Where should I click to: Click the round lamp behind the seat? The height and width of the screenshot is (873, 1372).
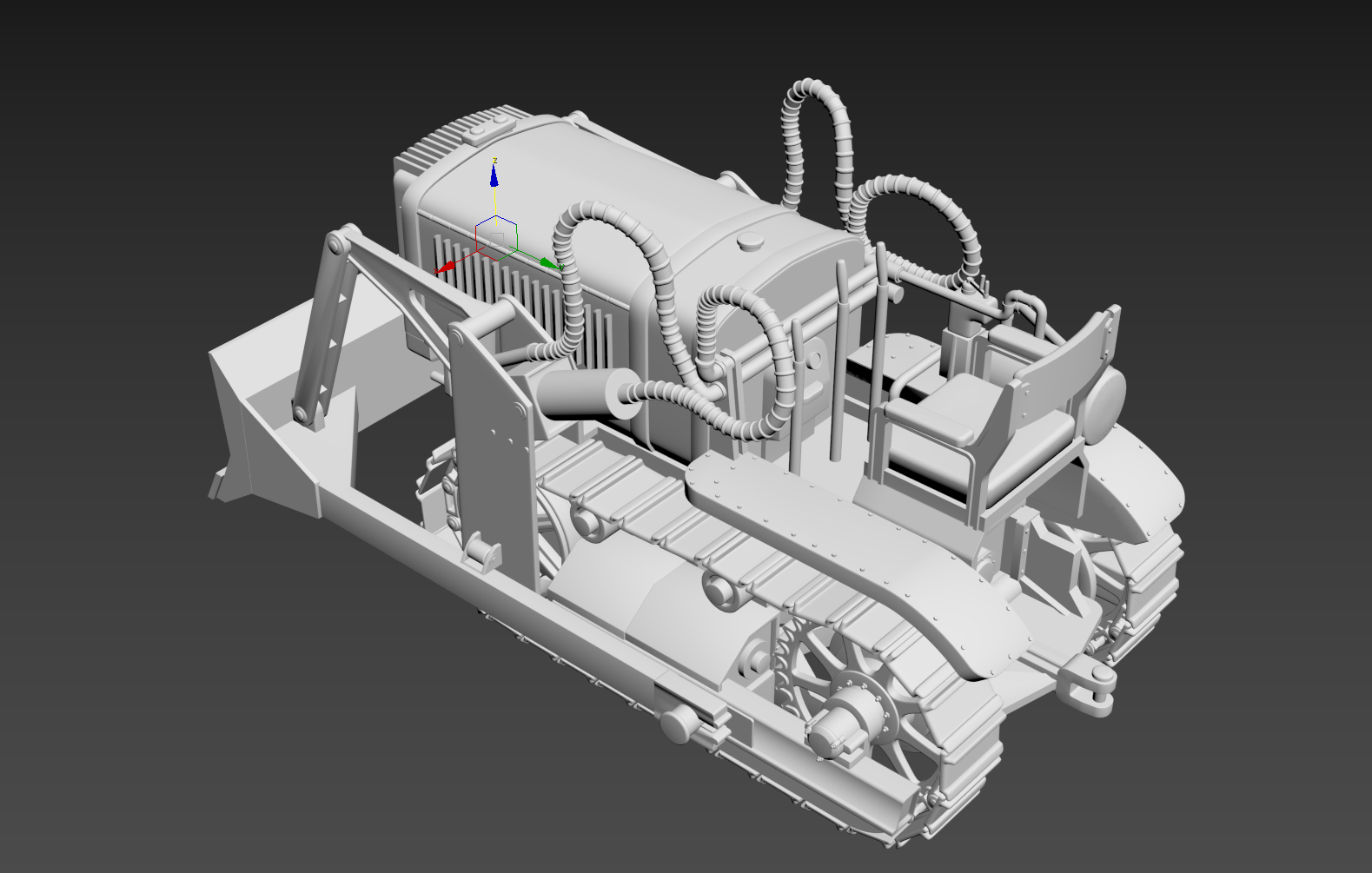[1104, 404]
